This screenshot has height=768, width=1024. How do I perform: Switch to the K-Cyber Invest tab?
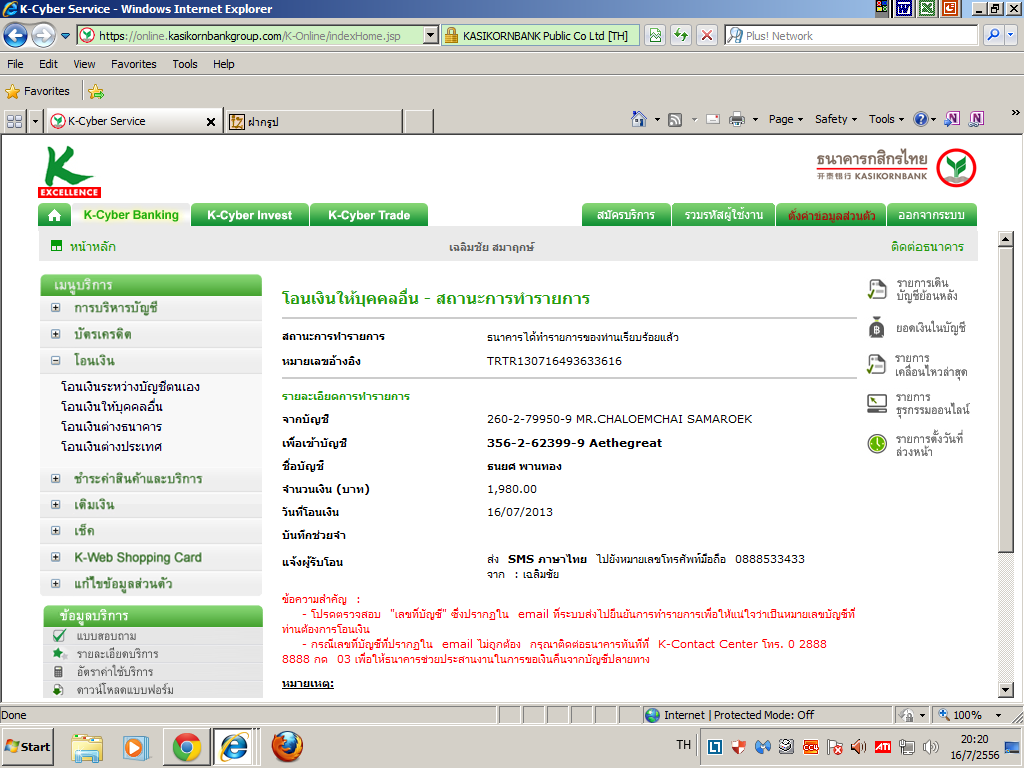click(249, 215)
